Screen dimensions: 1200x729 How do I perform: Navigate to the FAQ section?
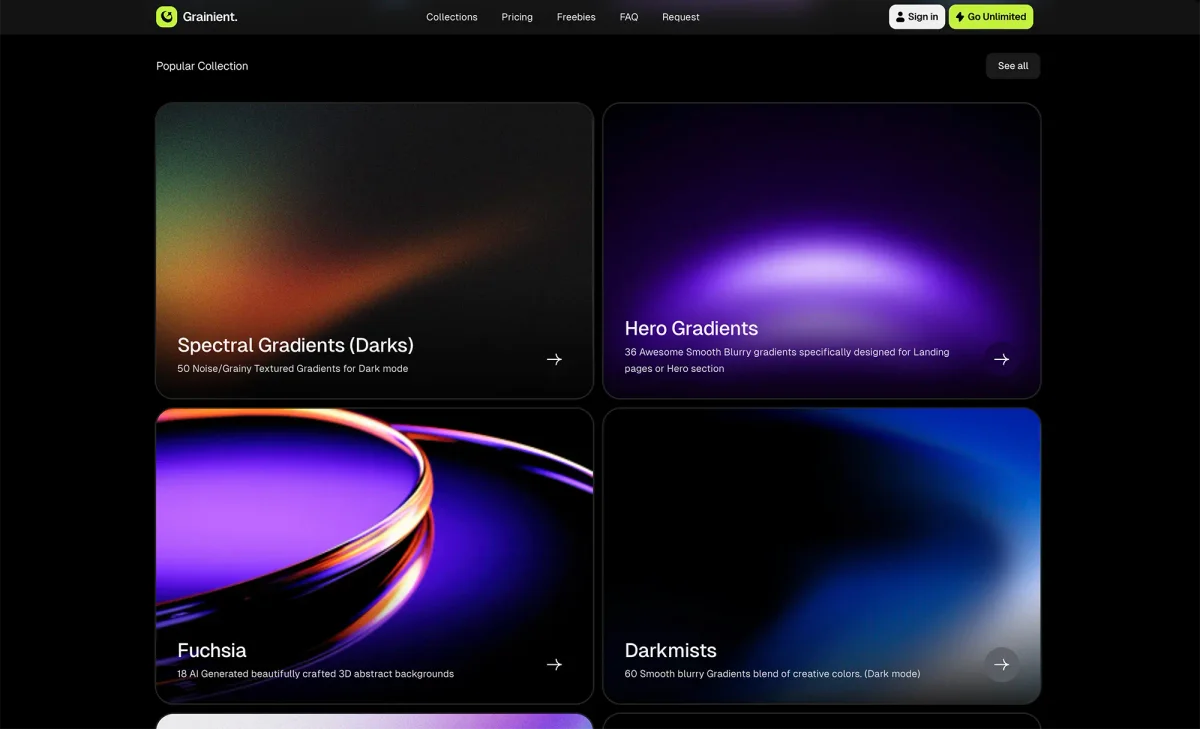[x=629, y=17]
